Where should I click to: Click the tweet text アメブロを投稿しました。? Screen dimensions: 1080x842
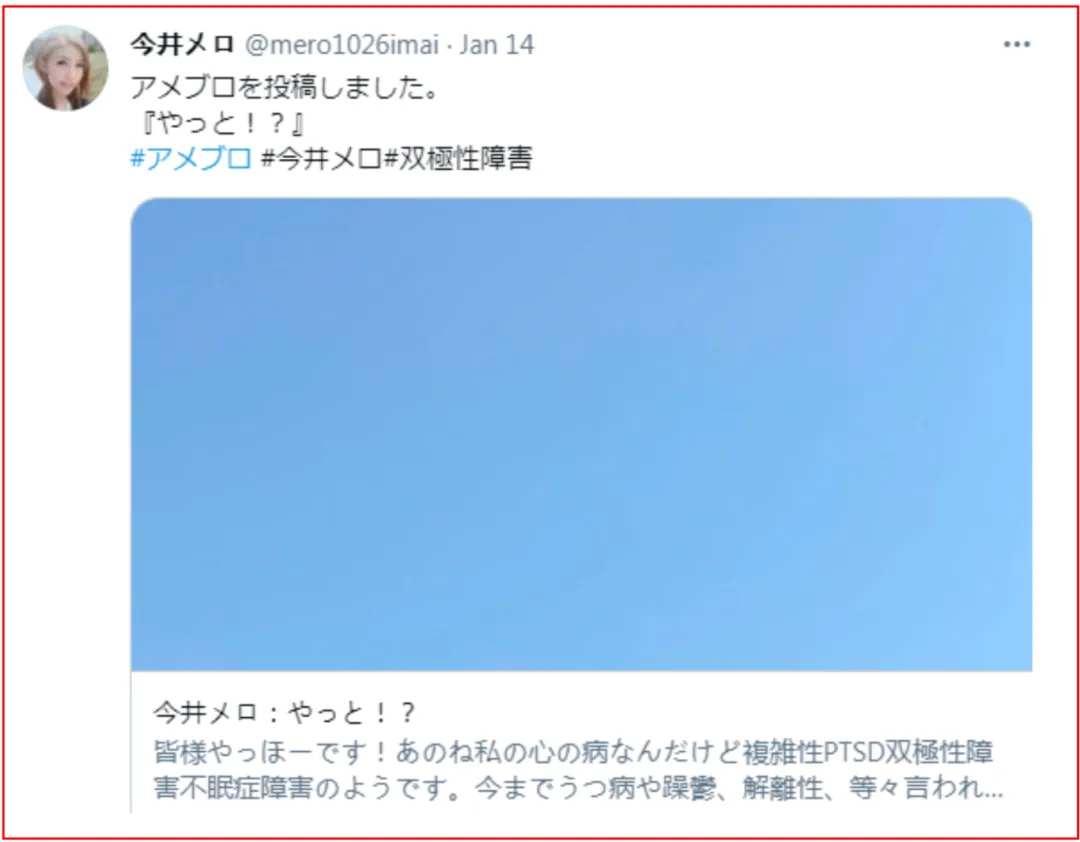tap(284, 88)
